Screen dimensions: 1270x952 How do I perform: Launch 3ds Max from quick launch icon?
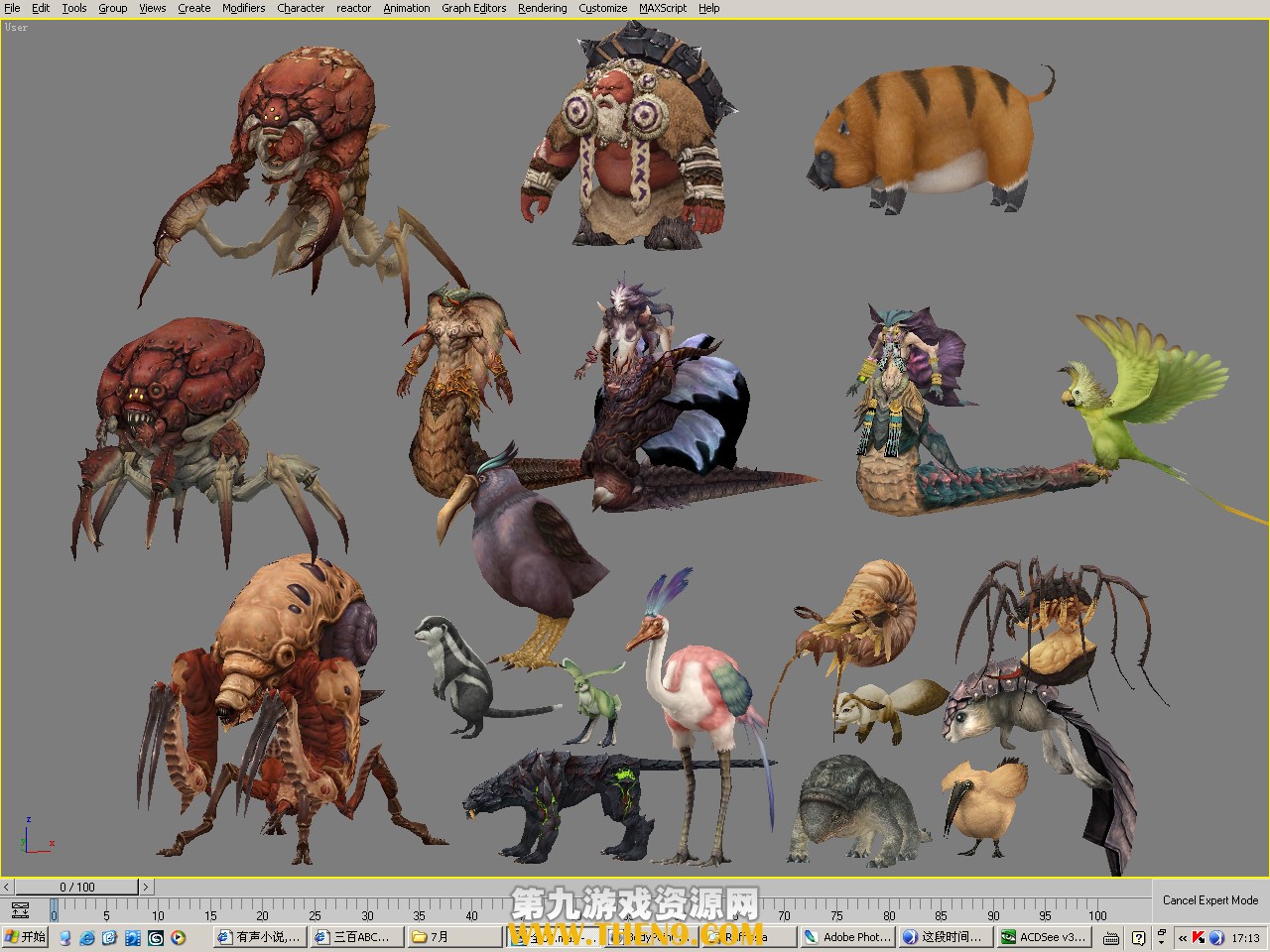(x=156, y=937)
